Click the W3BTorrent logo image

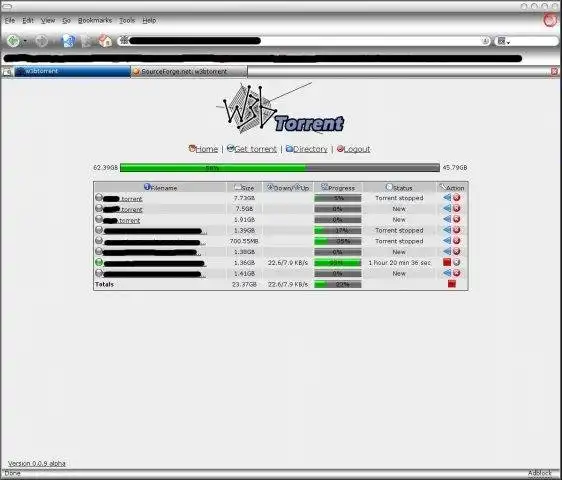[280, 108]
